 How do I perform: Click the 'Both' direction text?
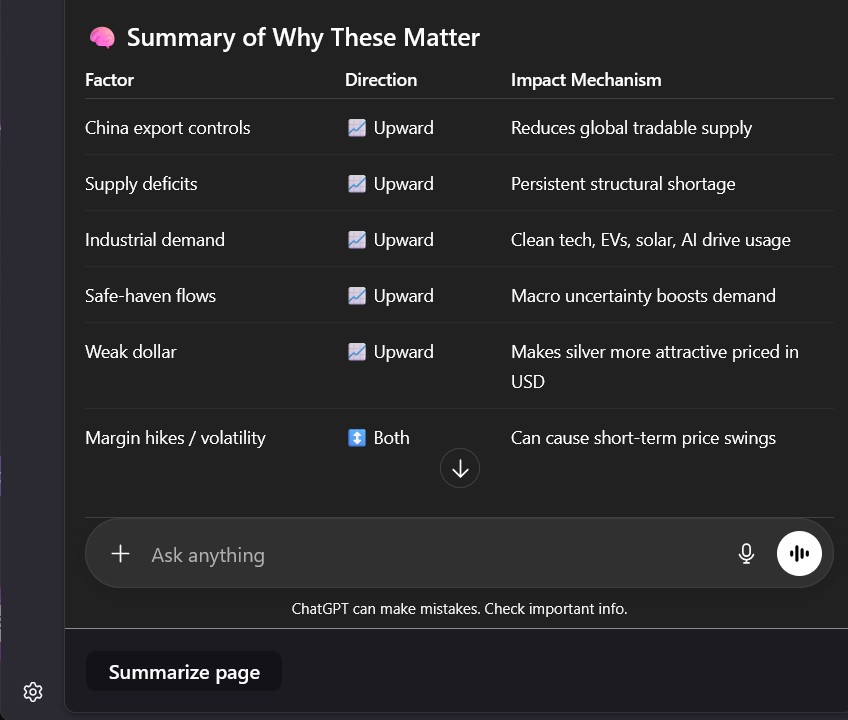[392, 438]
